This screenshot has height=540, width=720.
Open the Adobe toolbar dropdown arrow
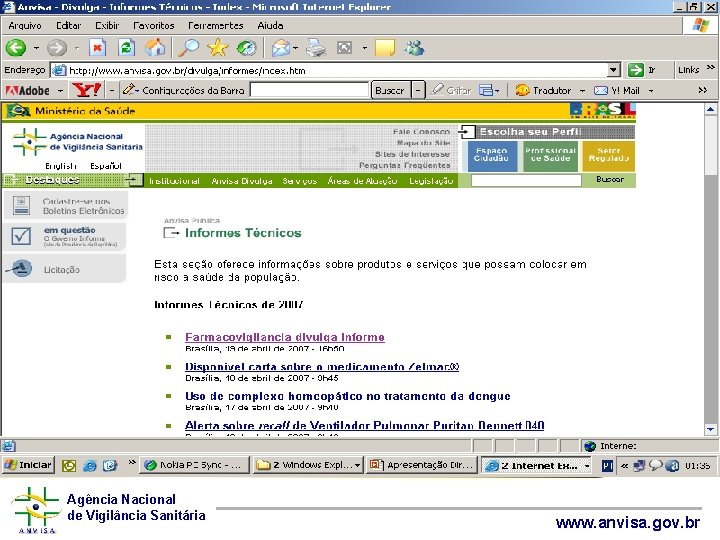coord(60,90)
